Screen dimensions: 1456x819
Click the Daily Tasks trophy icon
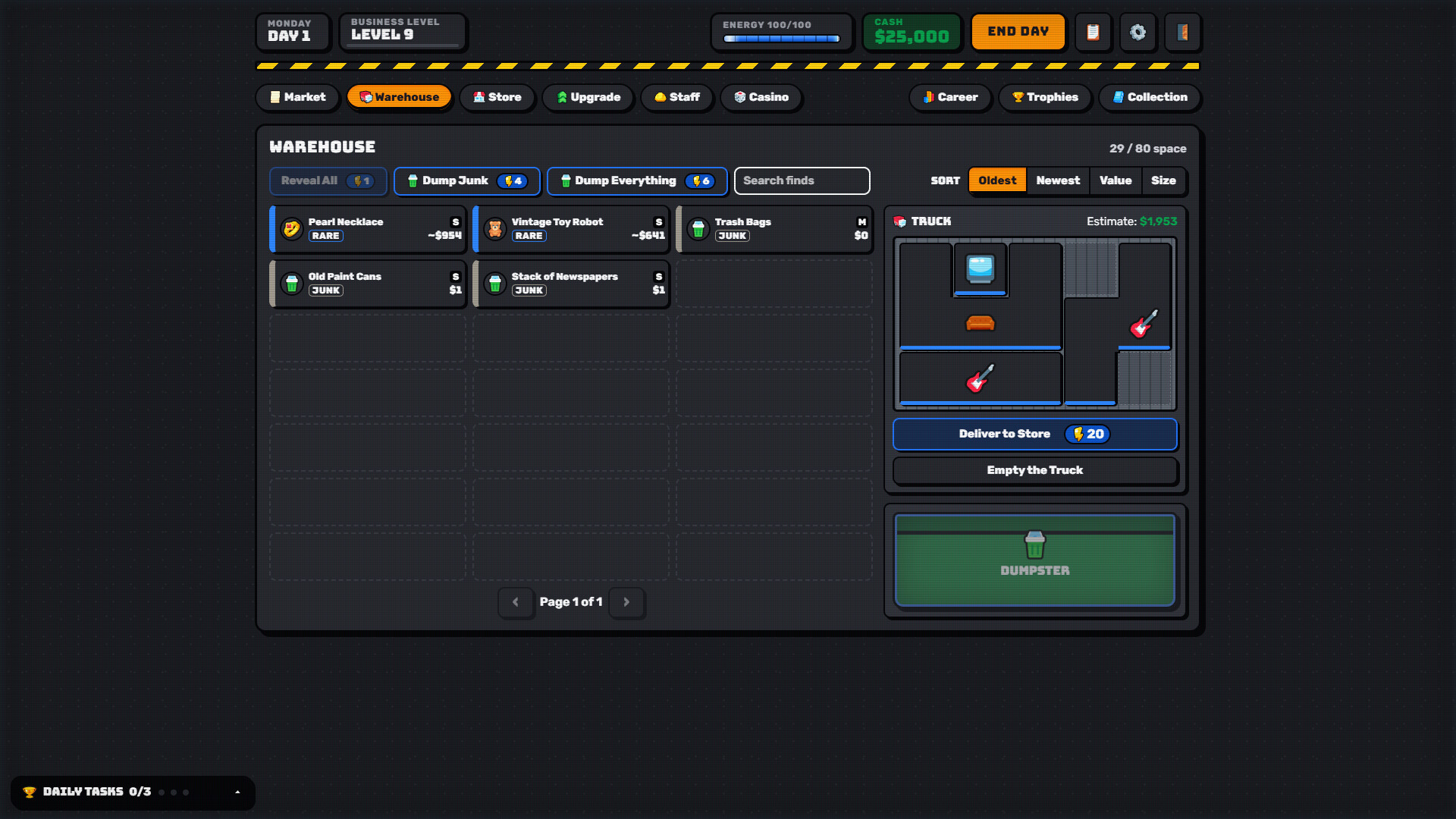pyautogui.click(x=30, y=792)
